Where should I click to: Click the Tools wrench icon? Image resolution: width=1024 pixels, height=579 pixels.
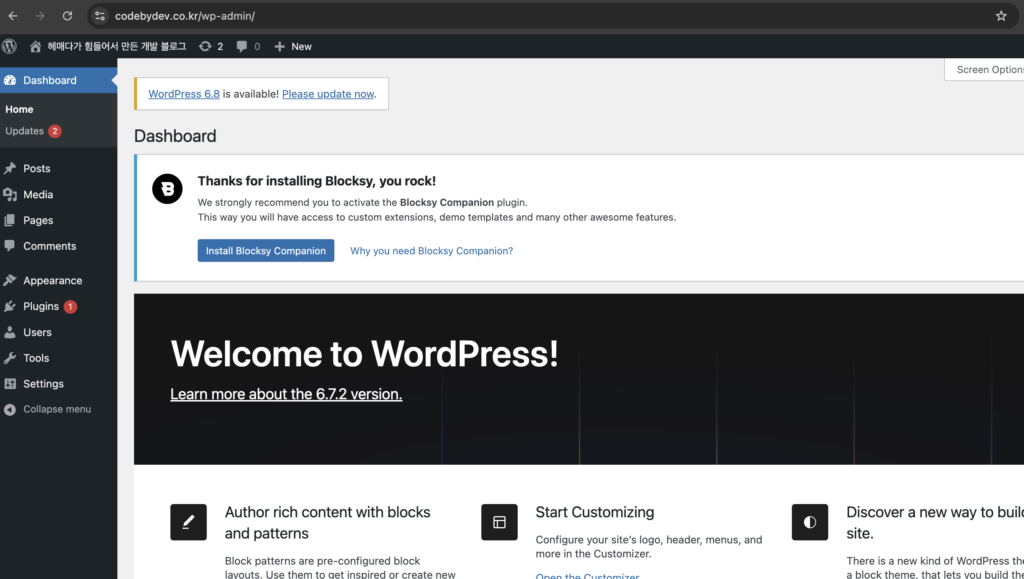tap(10, 358)
